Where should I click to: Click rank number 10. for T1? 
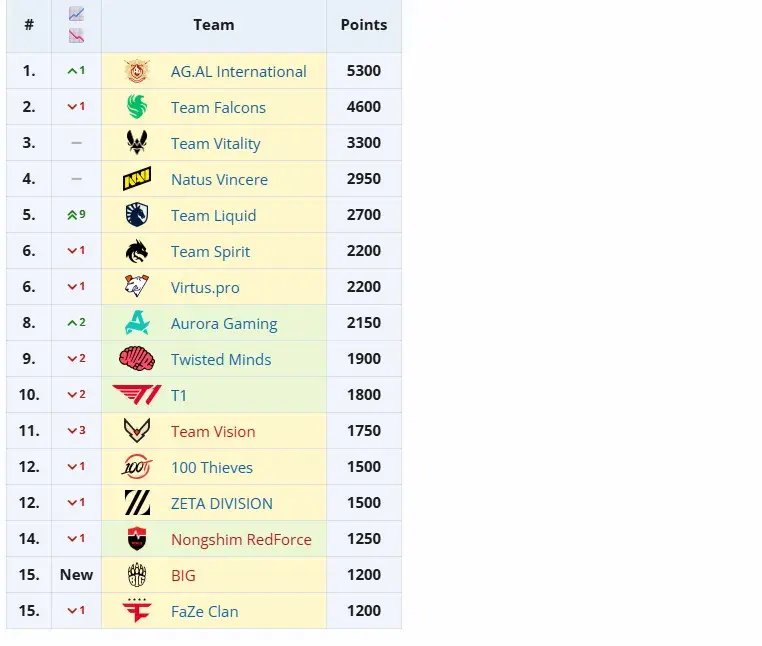(x=29, y=395)
